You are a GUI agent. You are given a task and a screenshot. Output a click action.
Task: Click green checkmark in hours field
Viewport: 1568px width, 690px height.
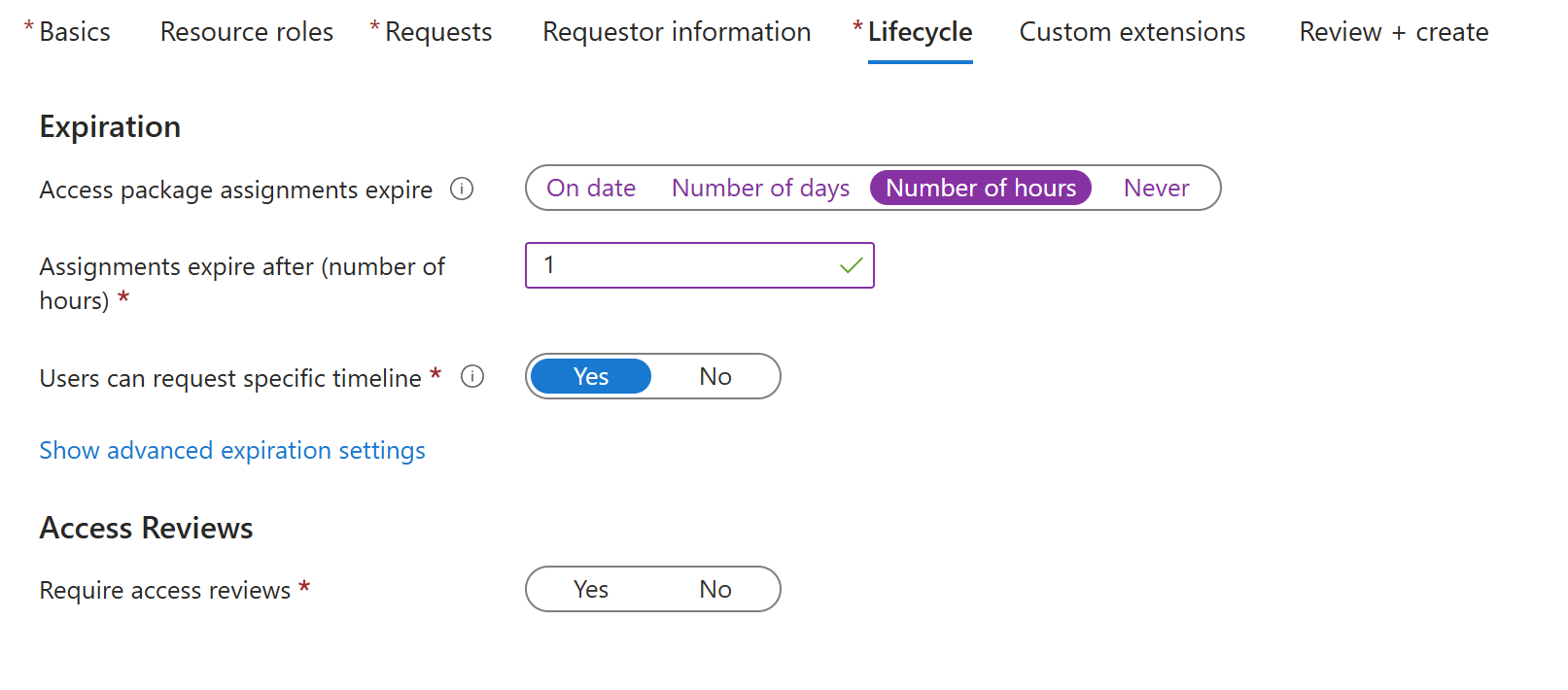852,265
